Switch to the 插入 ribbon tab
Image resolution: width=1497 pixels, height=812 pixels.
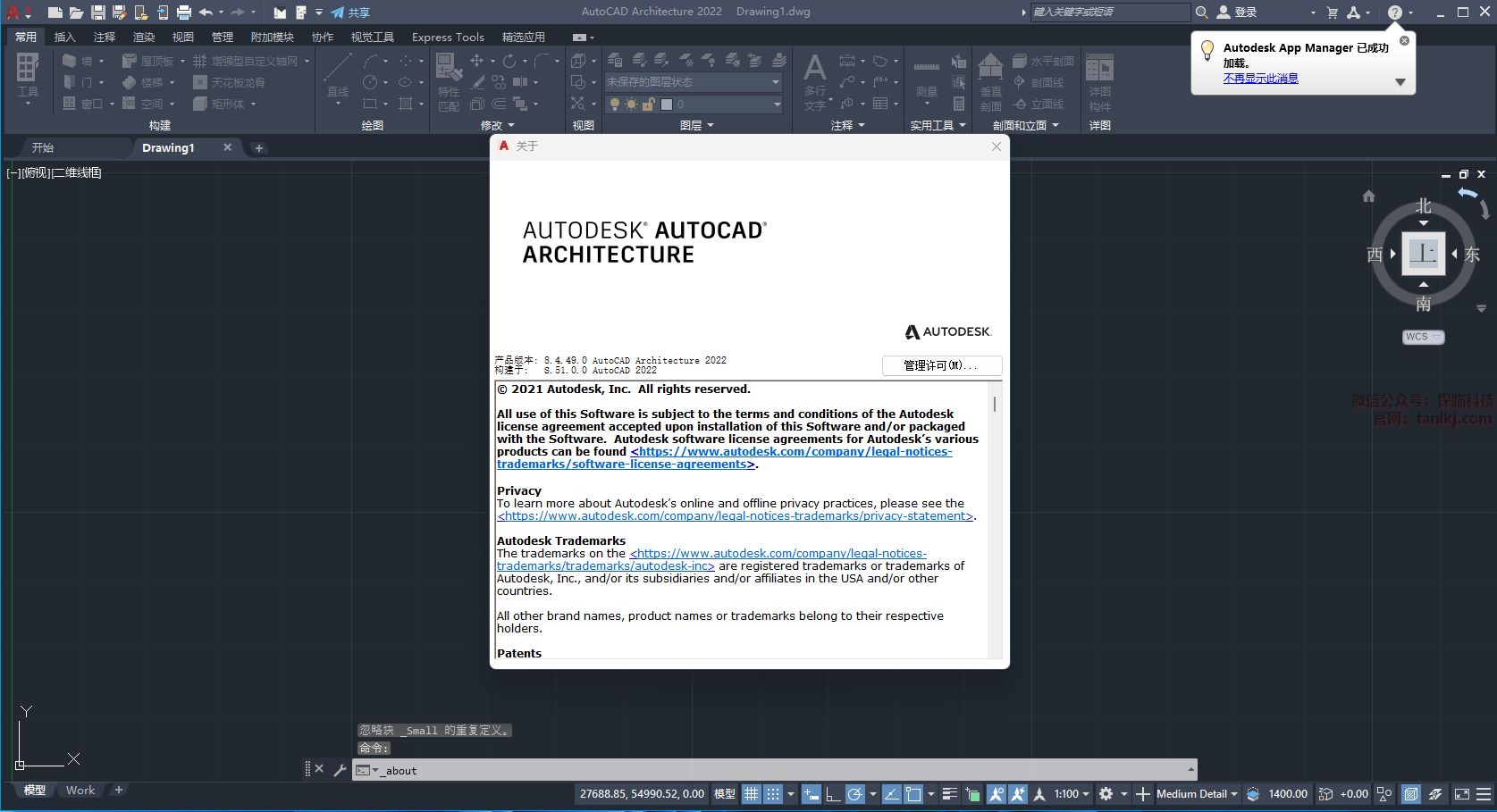coord(64,38)
